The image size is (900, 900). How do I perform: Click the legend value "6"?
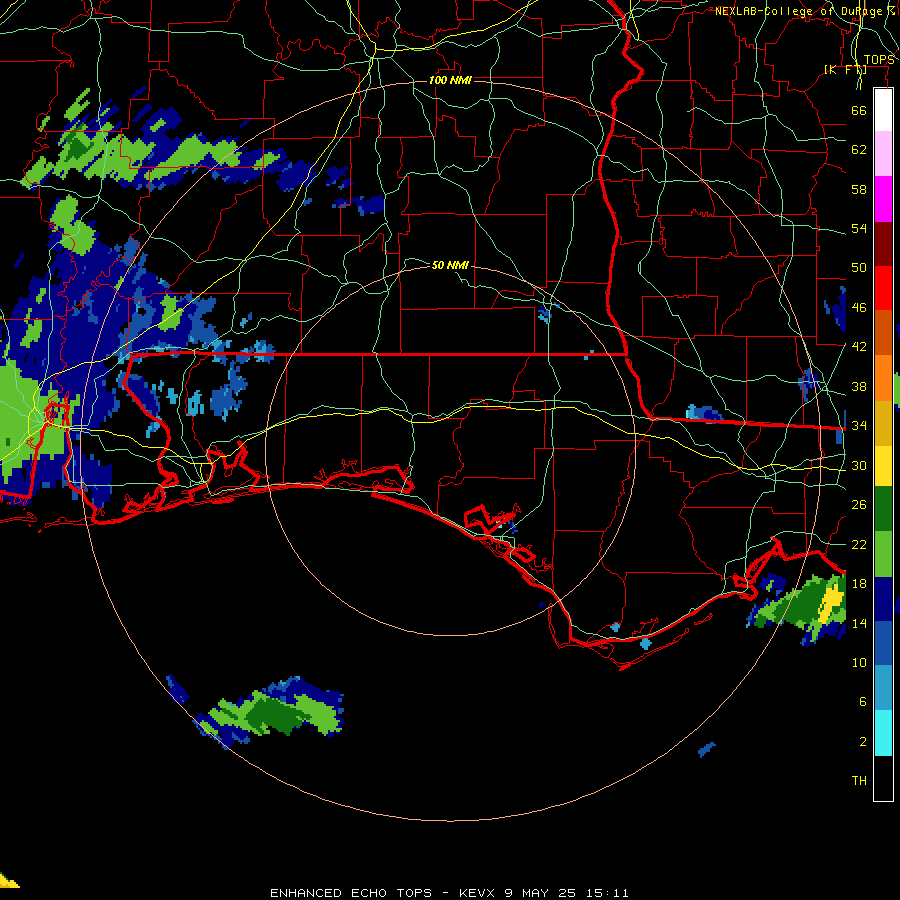pos(863,702)
